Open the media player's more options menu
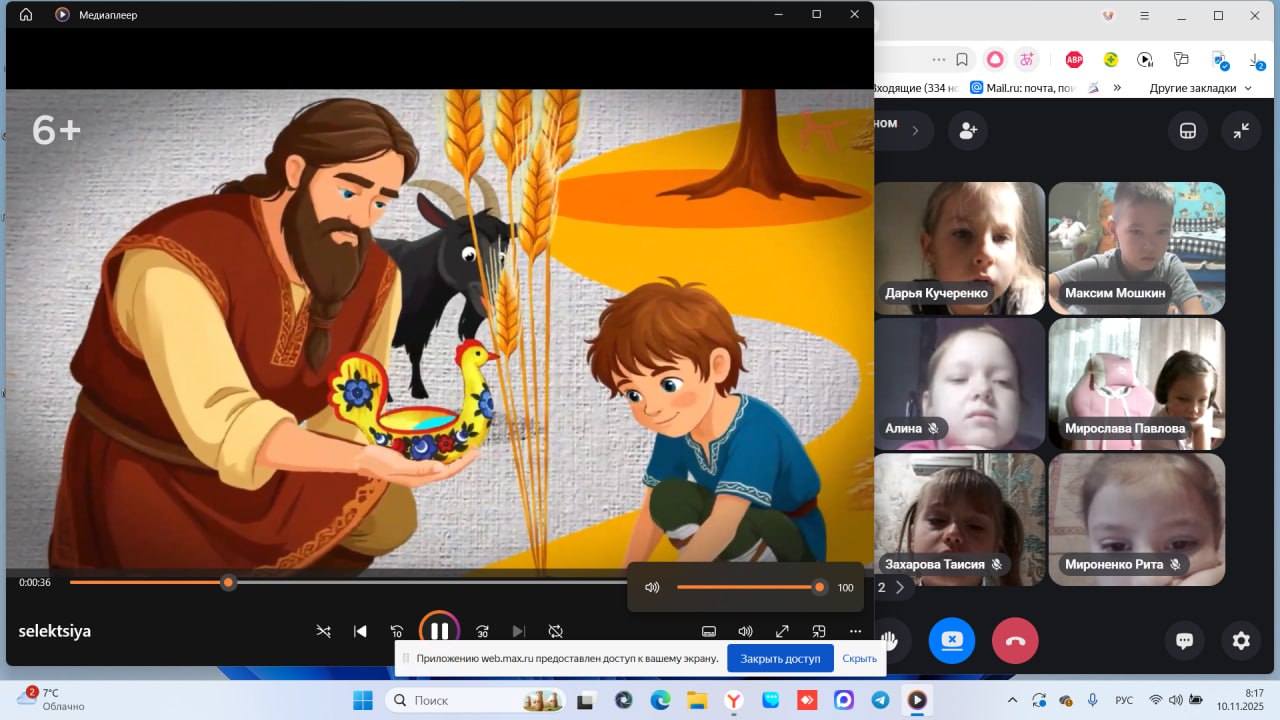The height and width of the screenshot is (720, 1280). click(x=855, y=631)
